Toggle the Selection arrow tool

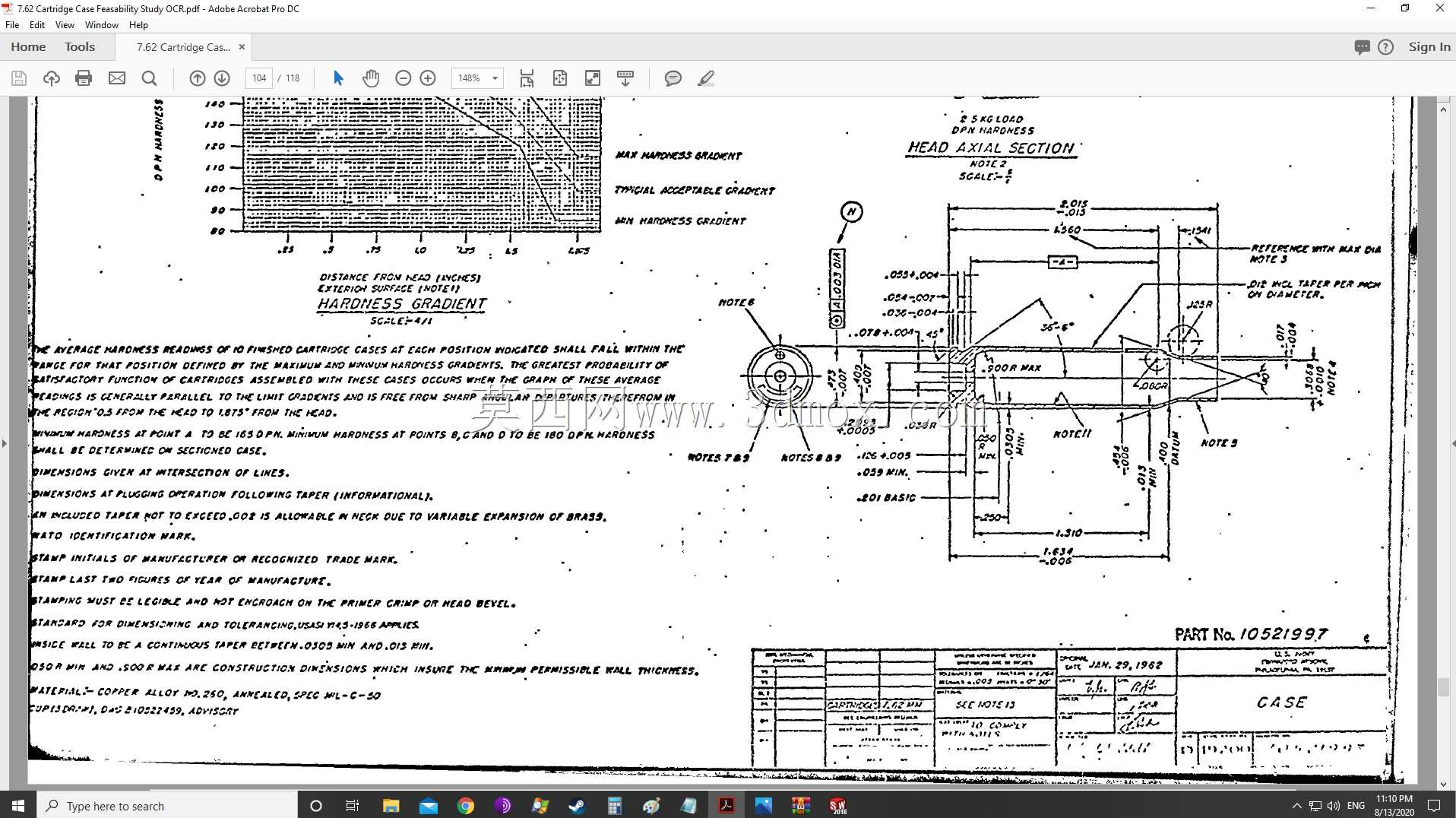click(338, 78)
